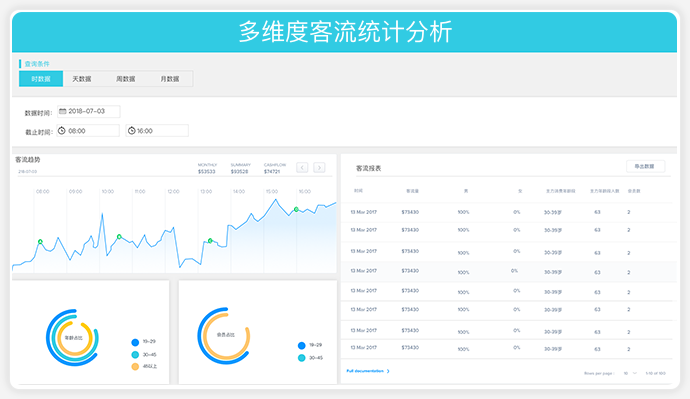Click the blue 19-29 dot in age legend
The image size is (690, 399).
(x=135, y=342)
